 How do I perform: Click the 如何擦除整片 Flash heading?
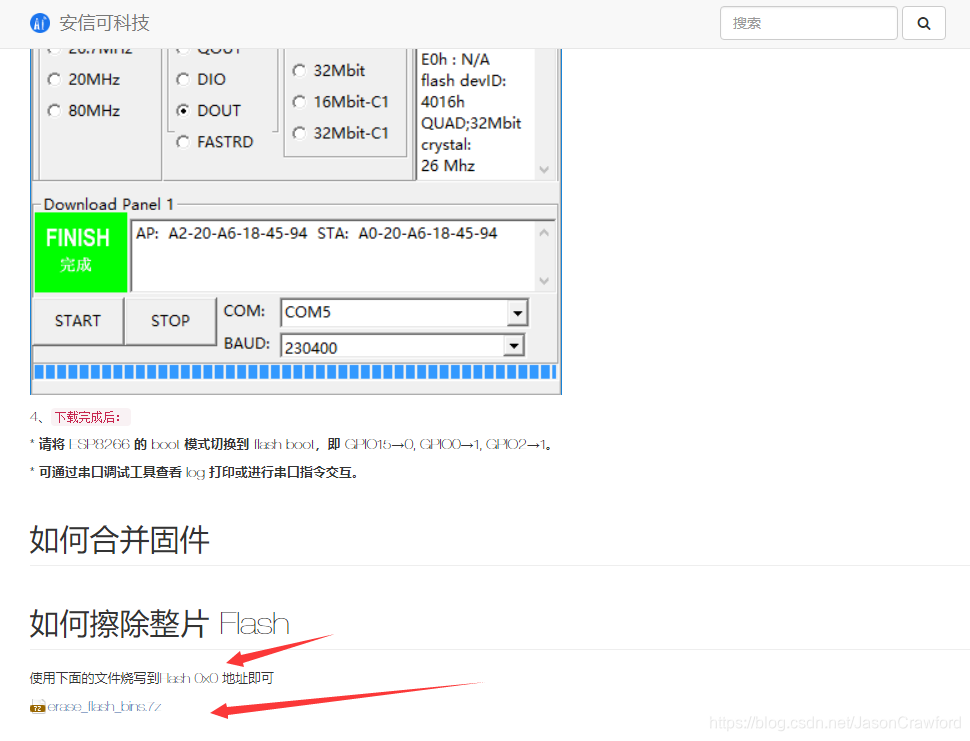pos(160,623)
